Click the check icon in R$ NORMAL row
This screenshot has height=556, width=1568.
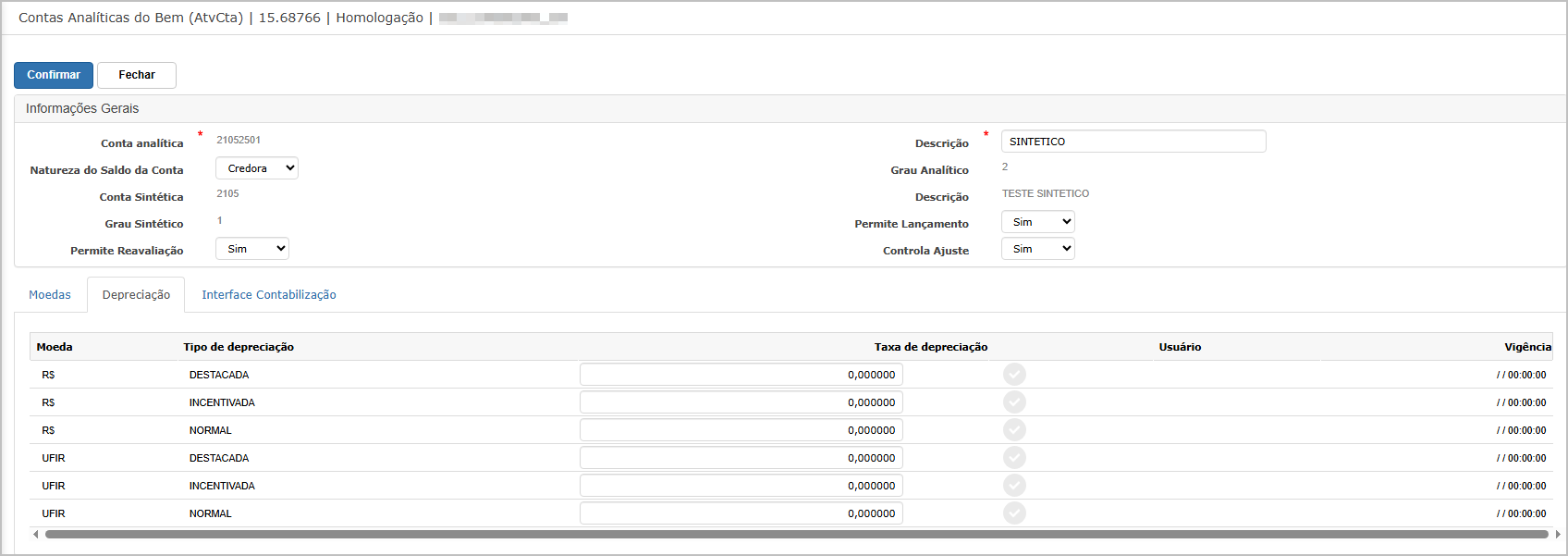click(1014, 429)
